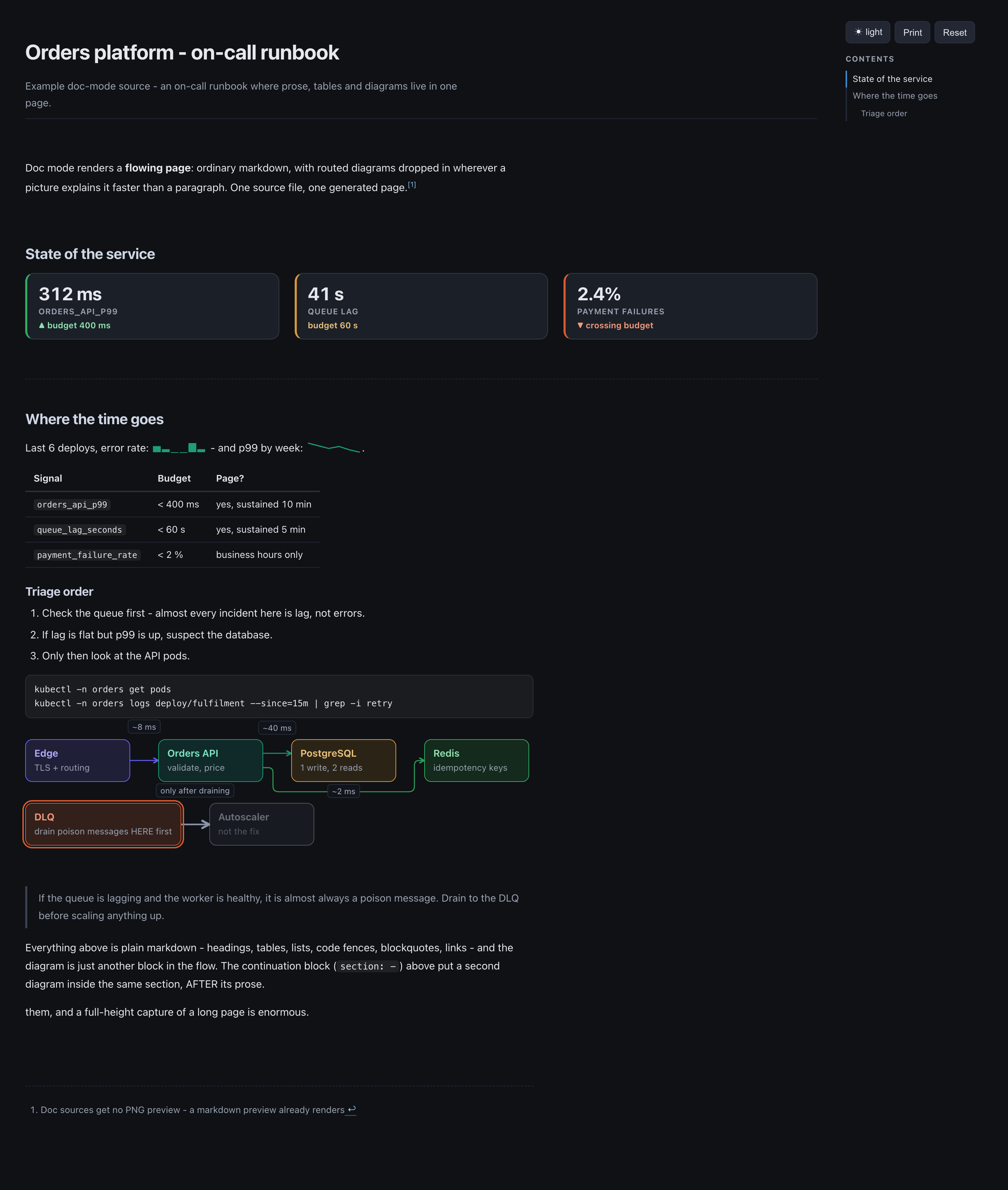The height and width of the screenshot is (1190, 1008).
Task: Click the kubectl get pods command line
Action: 102,689
